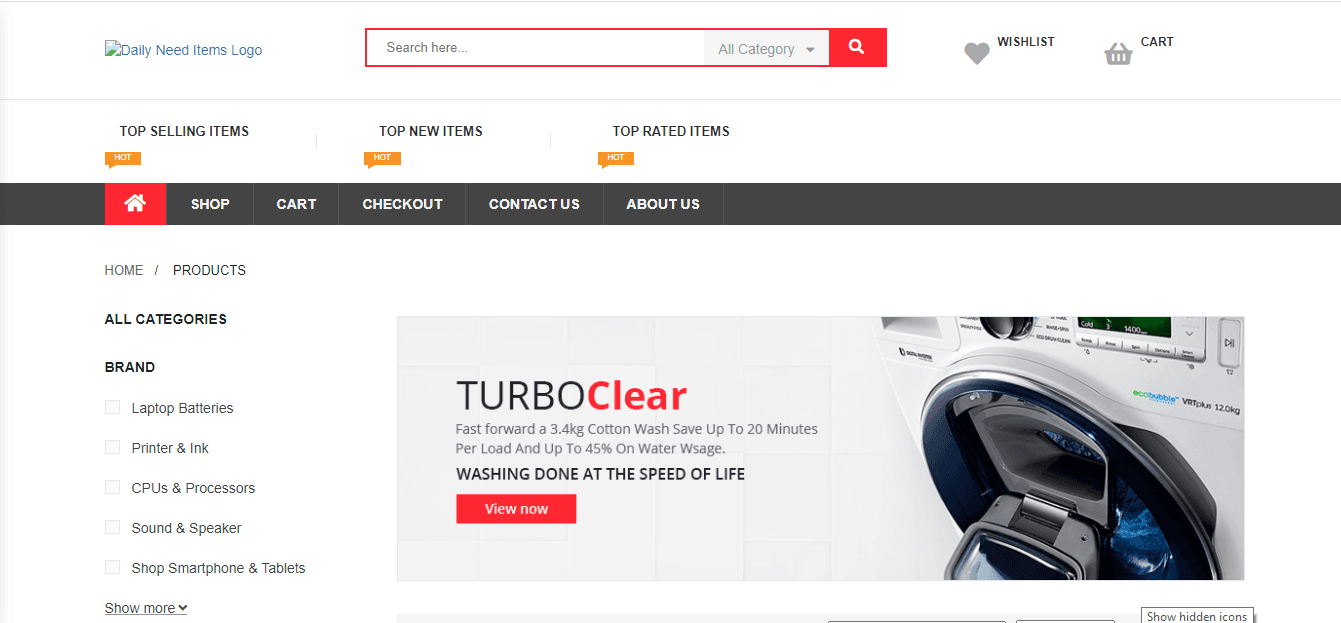Expand Show more under Brand filters

[x=146, y=607]
